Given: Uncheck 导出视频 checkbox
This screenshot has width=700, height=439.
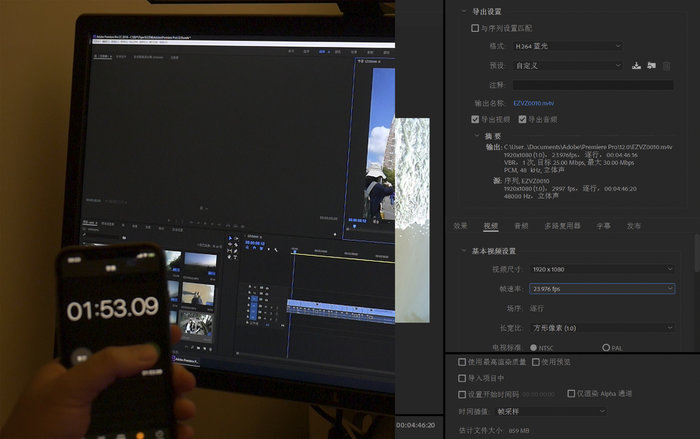Looking at the screenshot, I should 475,119.
